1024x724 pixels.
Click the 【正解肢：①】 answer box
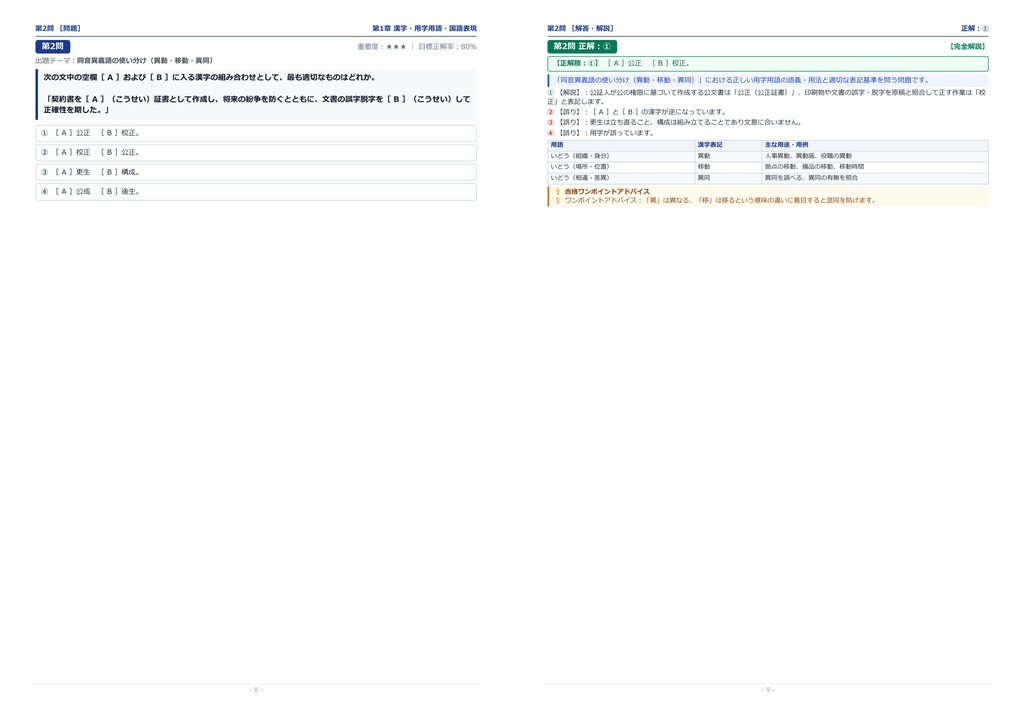(x=768, y=63)
